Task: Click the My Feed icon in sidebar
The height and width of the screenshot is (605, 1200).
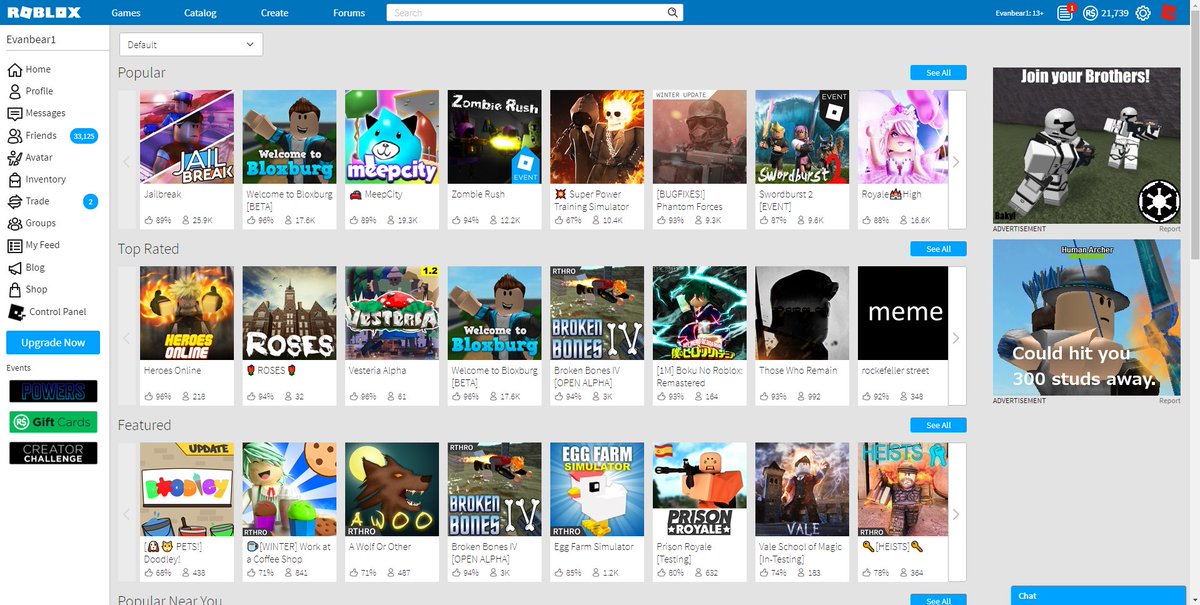Action: click(x=15, y=245)
